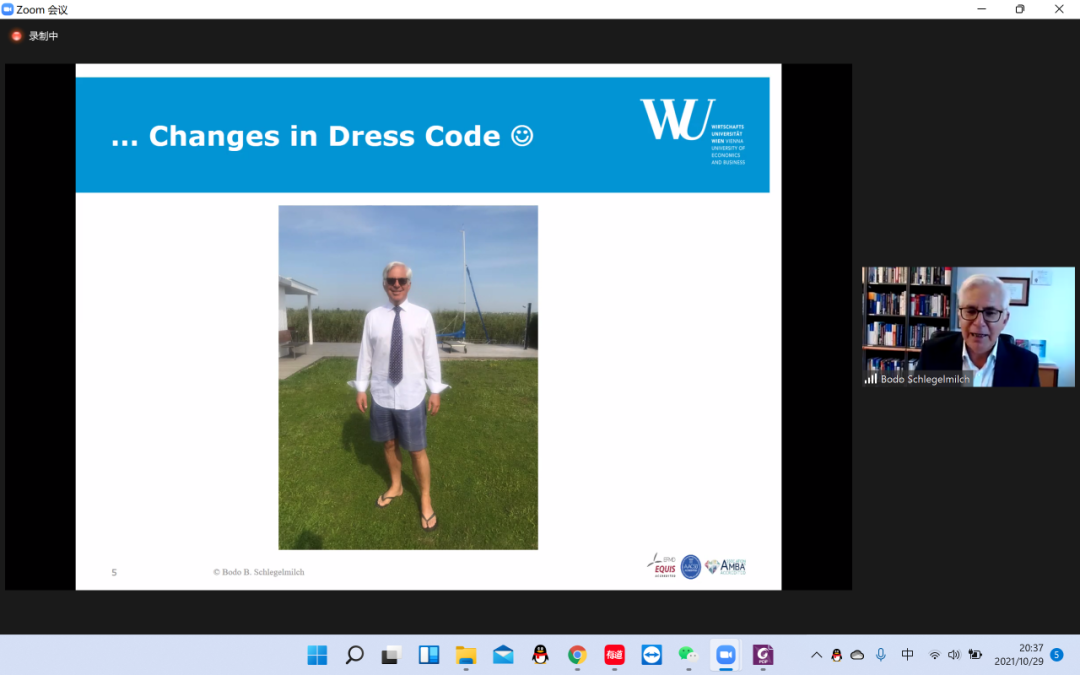Open the Youdao app in taskbar
Screen dimensions: 1080x675
pyautogui.click(x=614, y=655)
